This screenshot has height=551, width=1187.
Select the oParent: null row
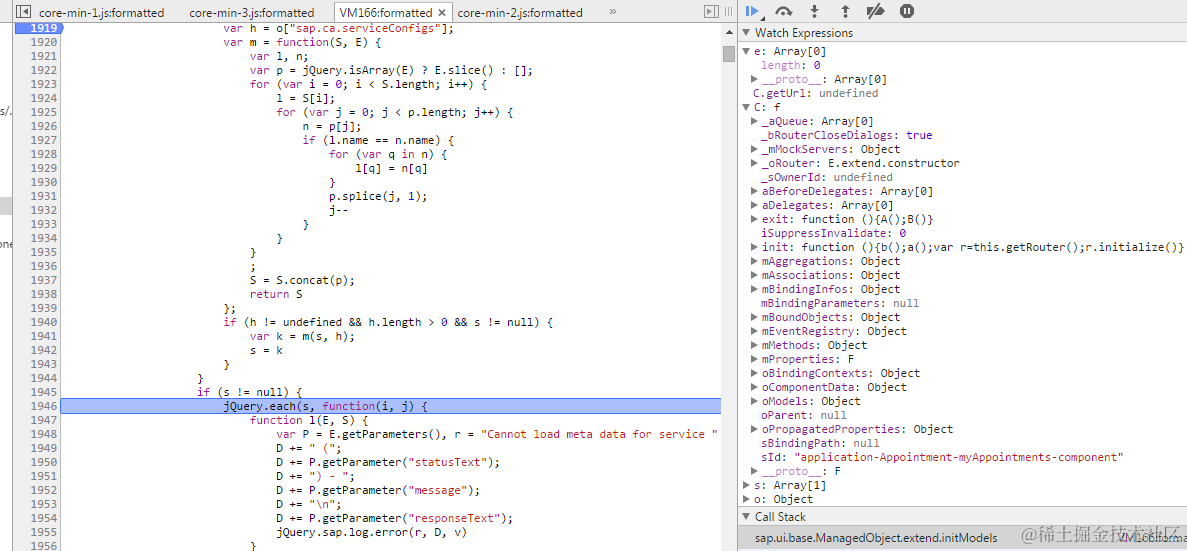pyautogui.click(x=804, y=416)
